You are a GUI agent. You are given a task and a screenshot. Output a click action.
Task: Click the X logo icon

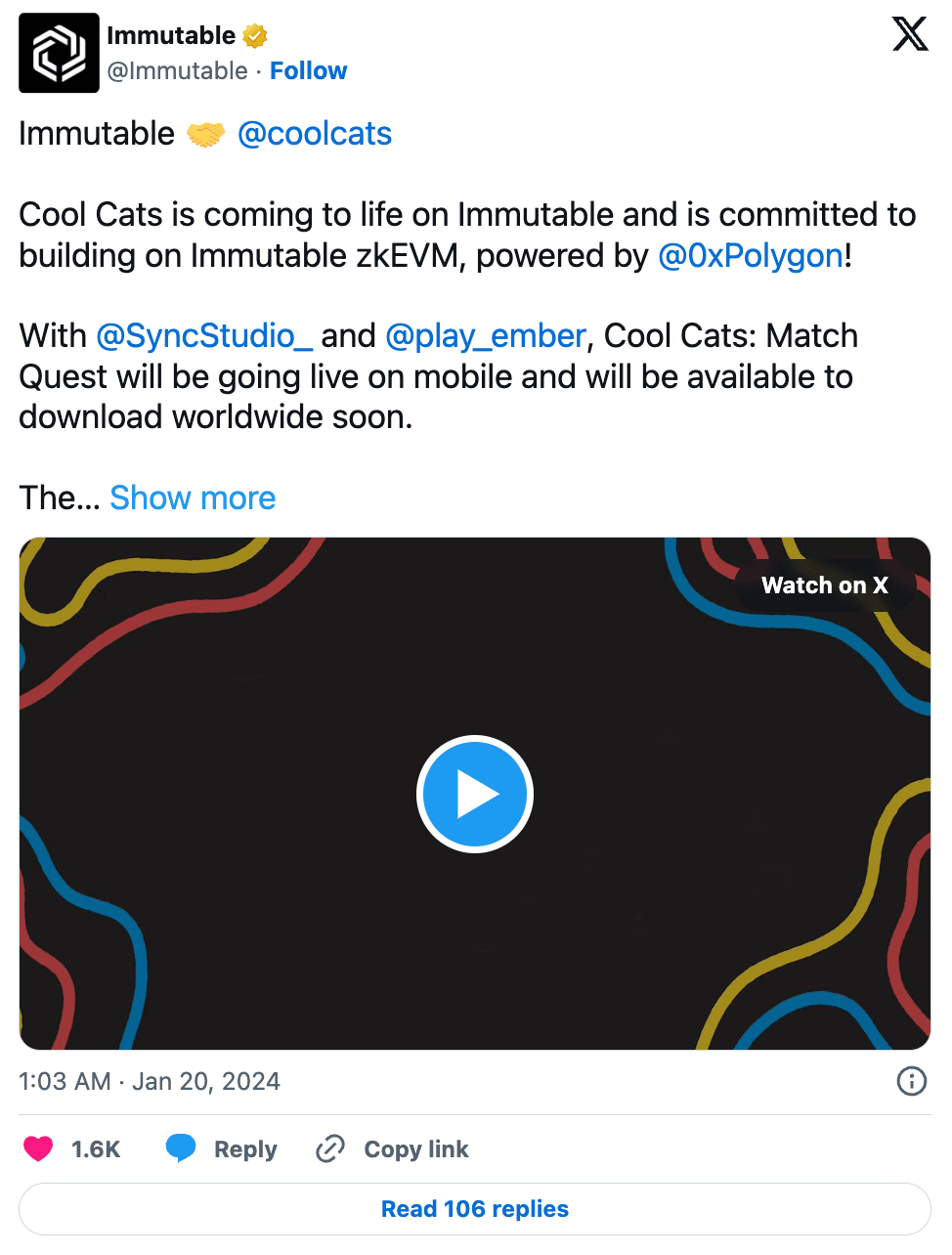[x=909, y=34]
